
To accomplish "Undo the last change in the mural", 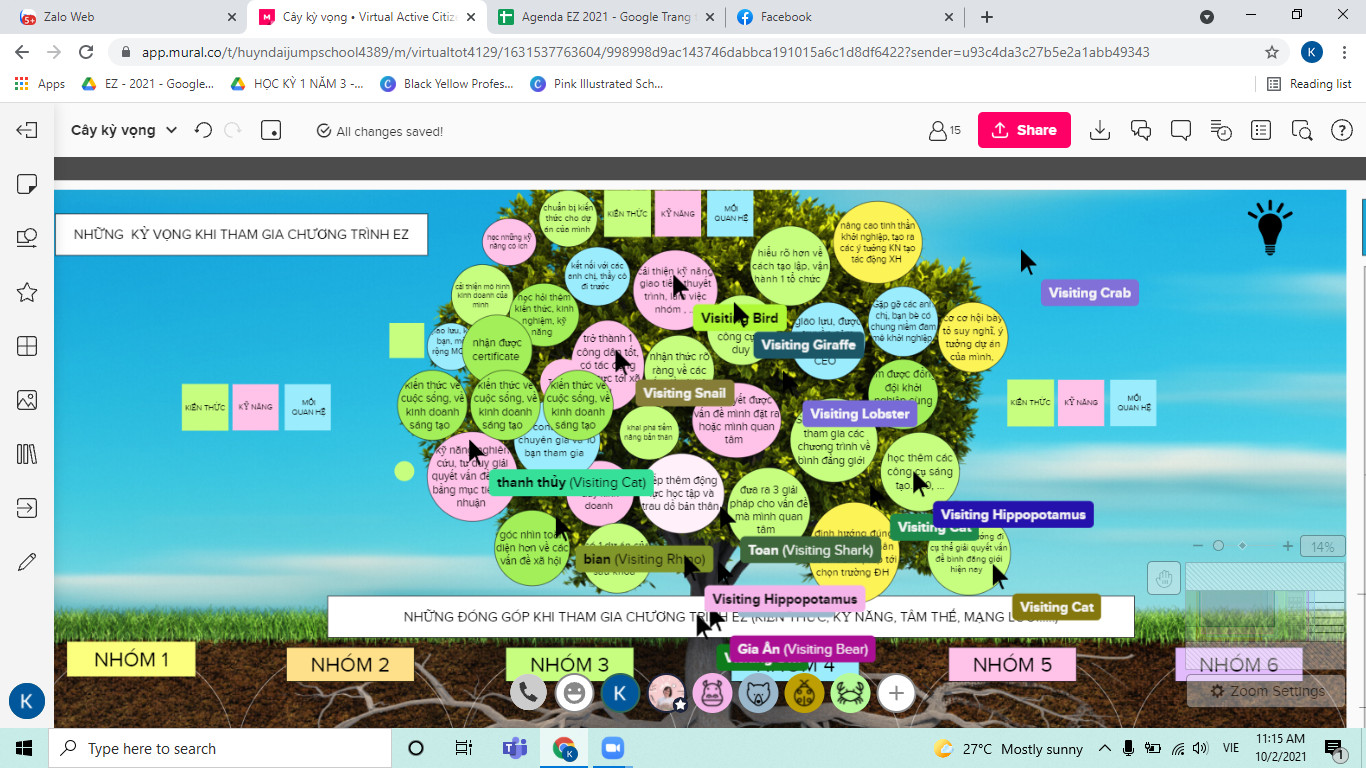I will coord(203,130).
